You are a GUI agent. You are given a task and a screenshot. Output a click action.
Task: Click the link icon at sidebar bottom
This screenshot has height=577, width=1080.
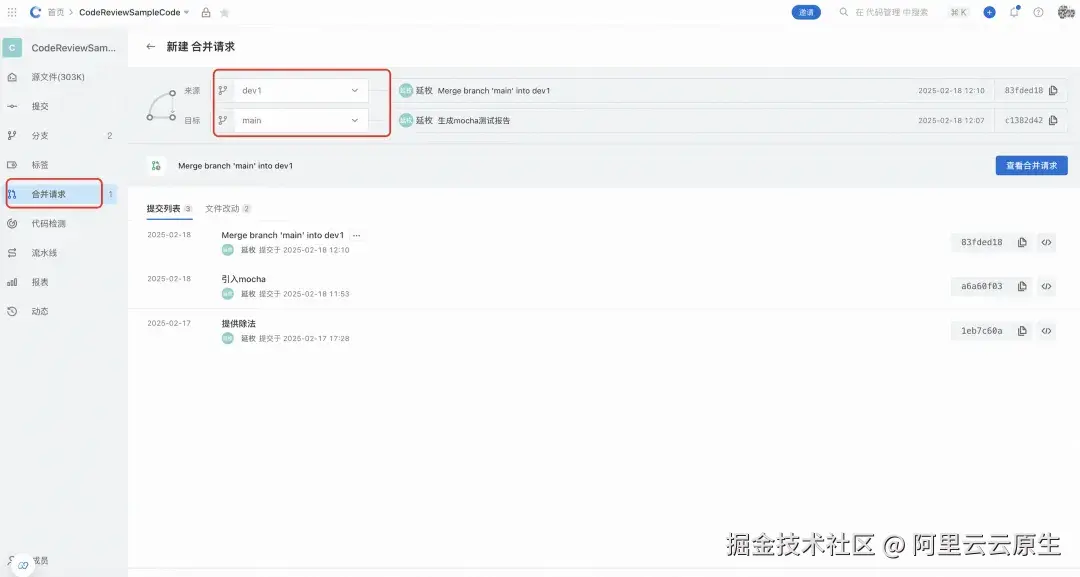click(23, 565)
